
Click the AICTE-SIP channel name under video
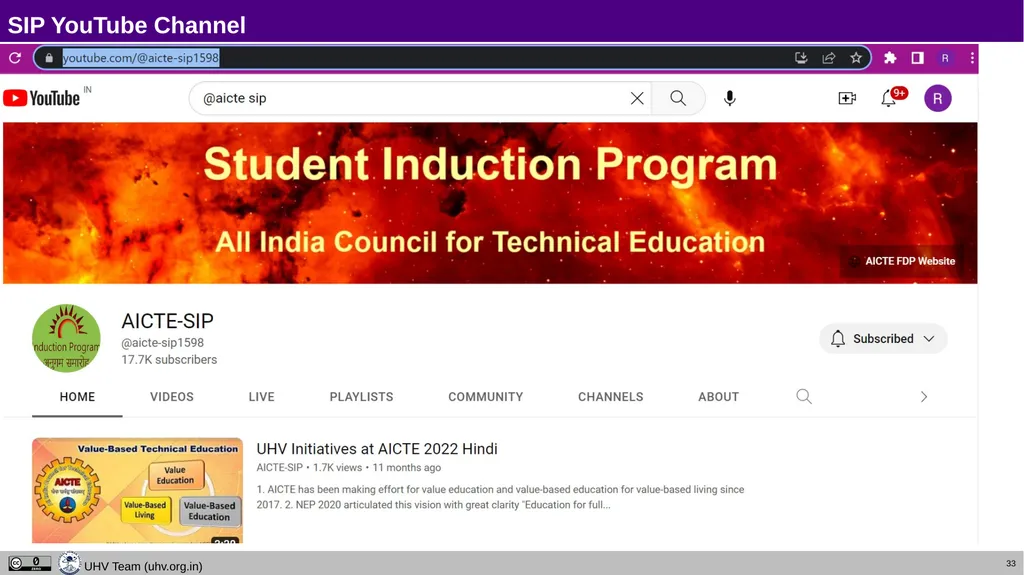click(x=280, y=467)
